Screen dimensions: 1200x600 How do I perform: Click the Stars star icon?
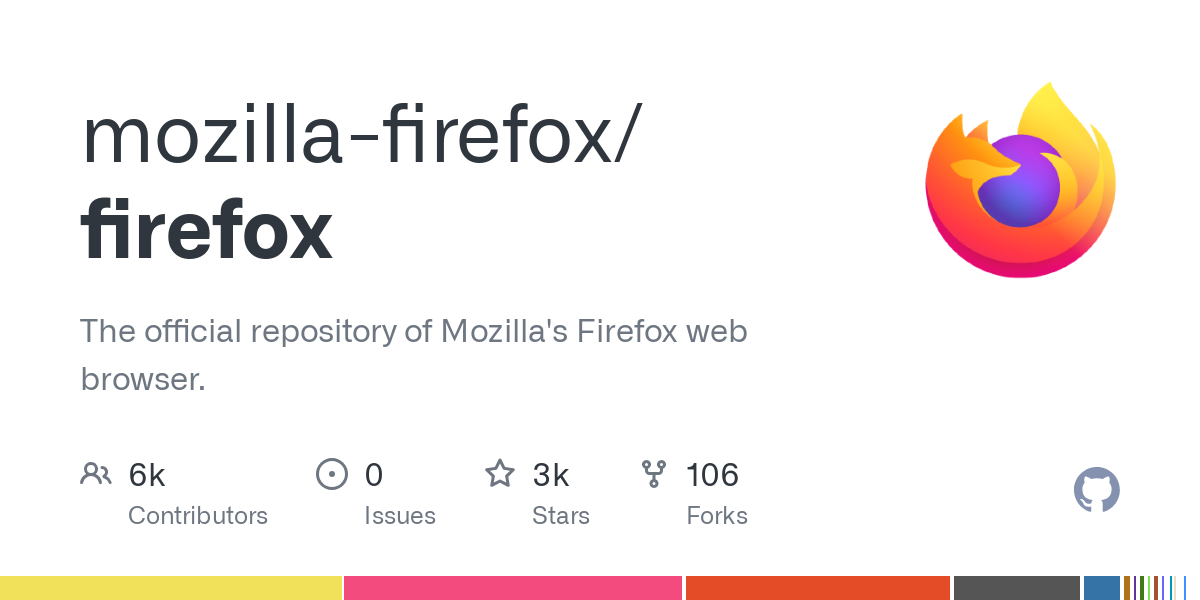(x=500, y=473)
